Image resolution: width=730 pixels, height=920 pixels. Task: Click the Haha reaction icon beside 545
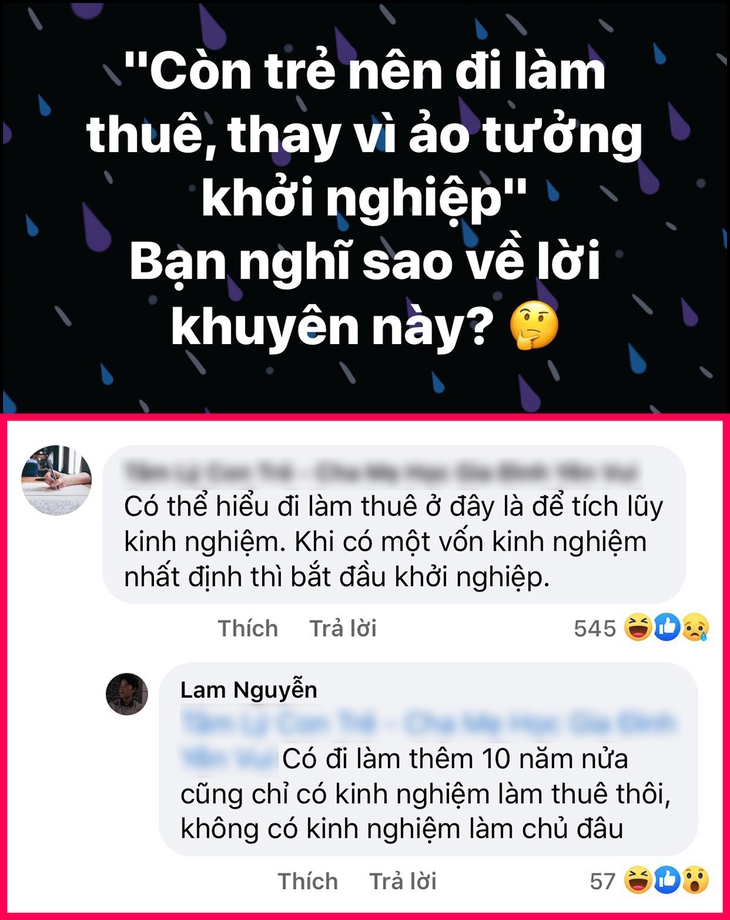pos(638,628)
